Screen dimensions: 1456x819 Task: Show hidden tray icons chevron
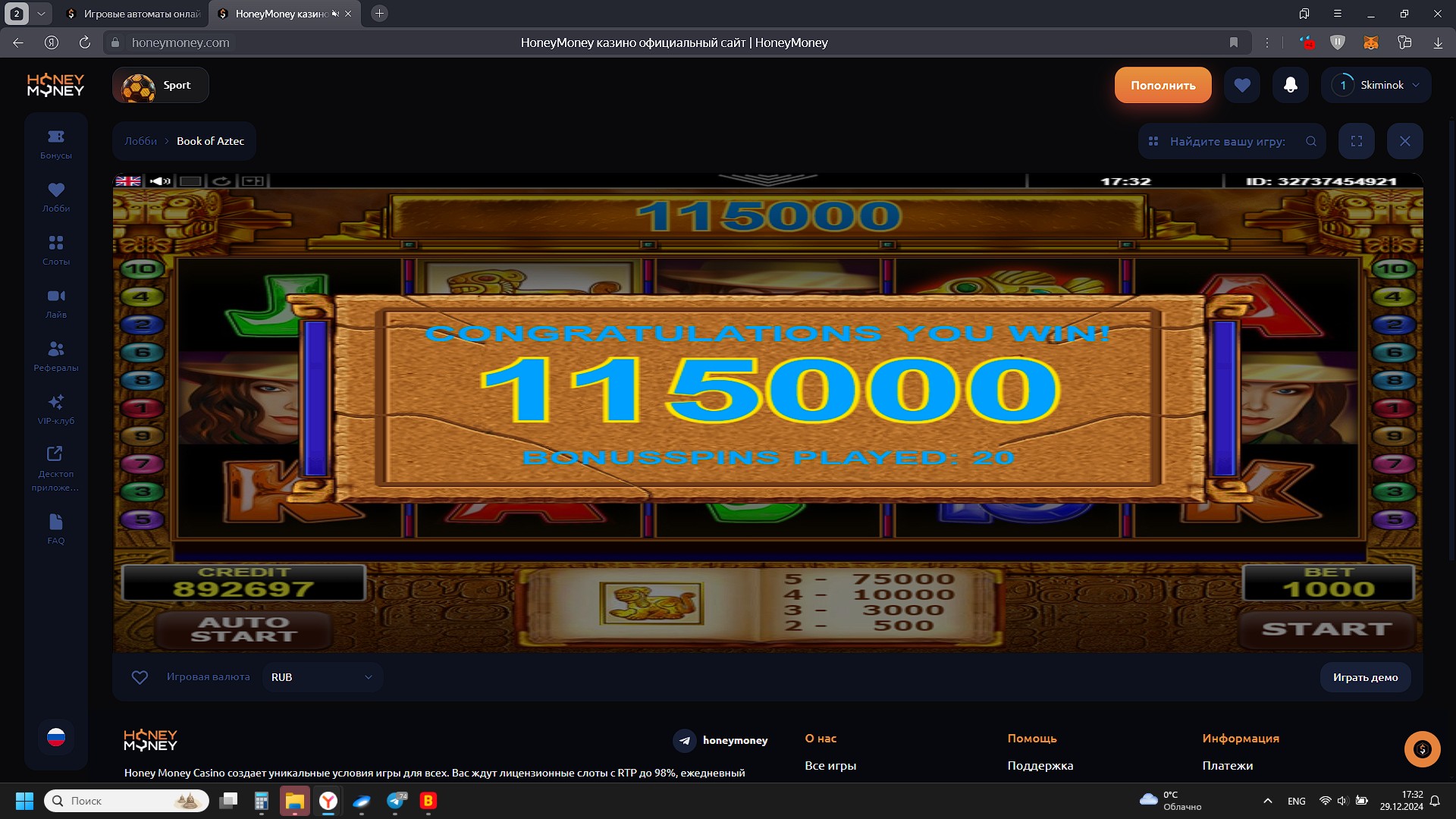point(1268,801)
